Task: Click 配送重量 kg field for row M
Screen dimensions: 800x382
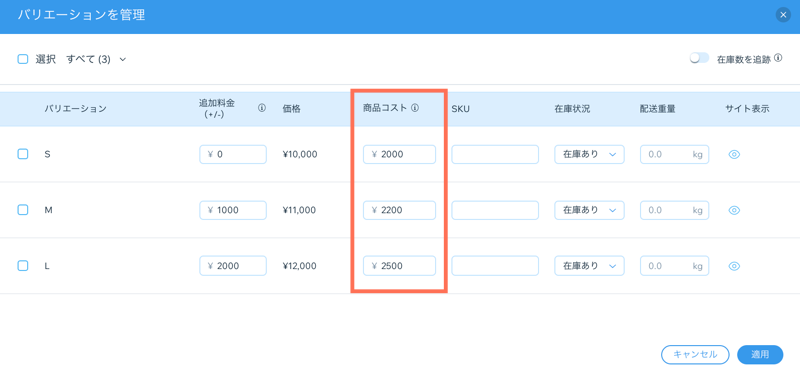Action: click(674, 210)
